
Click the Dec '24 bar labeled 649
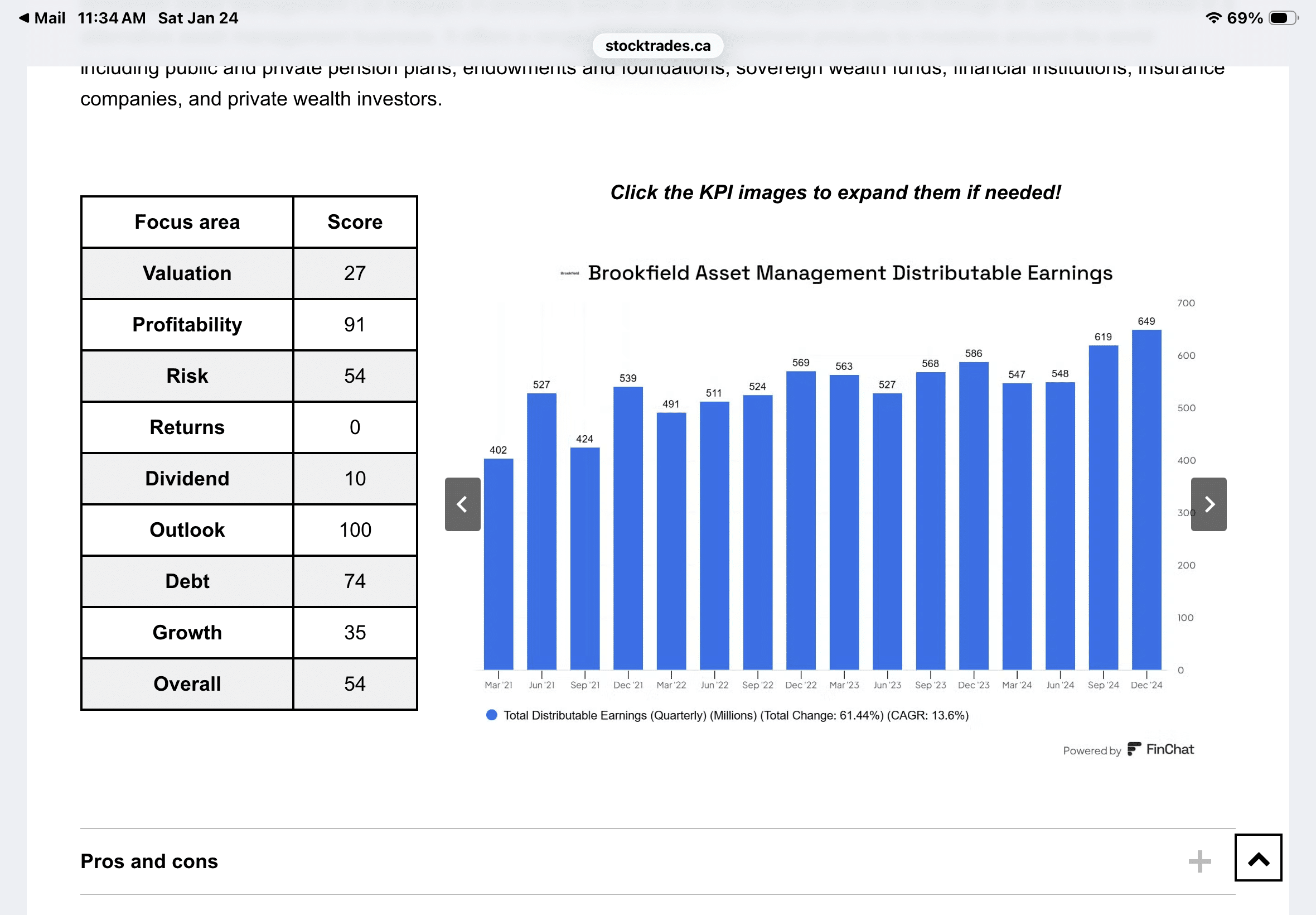[1146, 499]
